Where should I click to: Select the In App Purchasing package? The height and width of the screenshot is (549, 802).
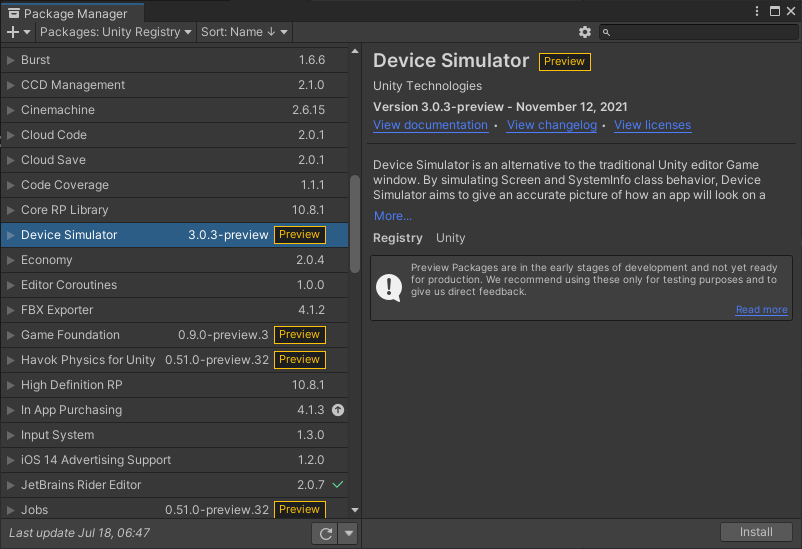click(x=174, y=410)
